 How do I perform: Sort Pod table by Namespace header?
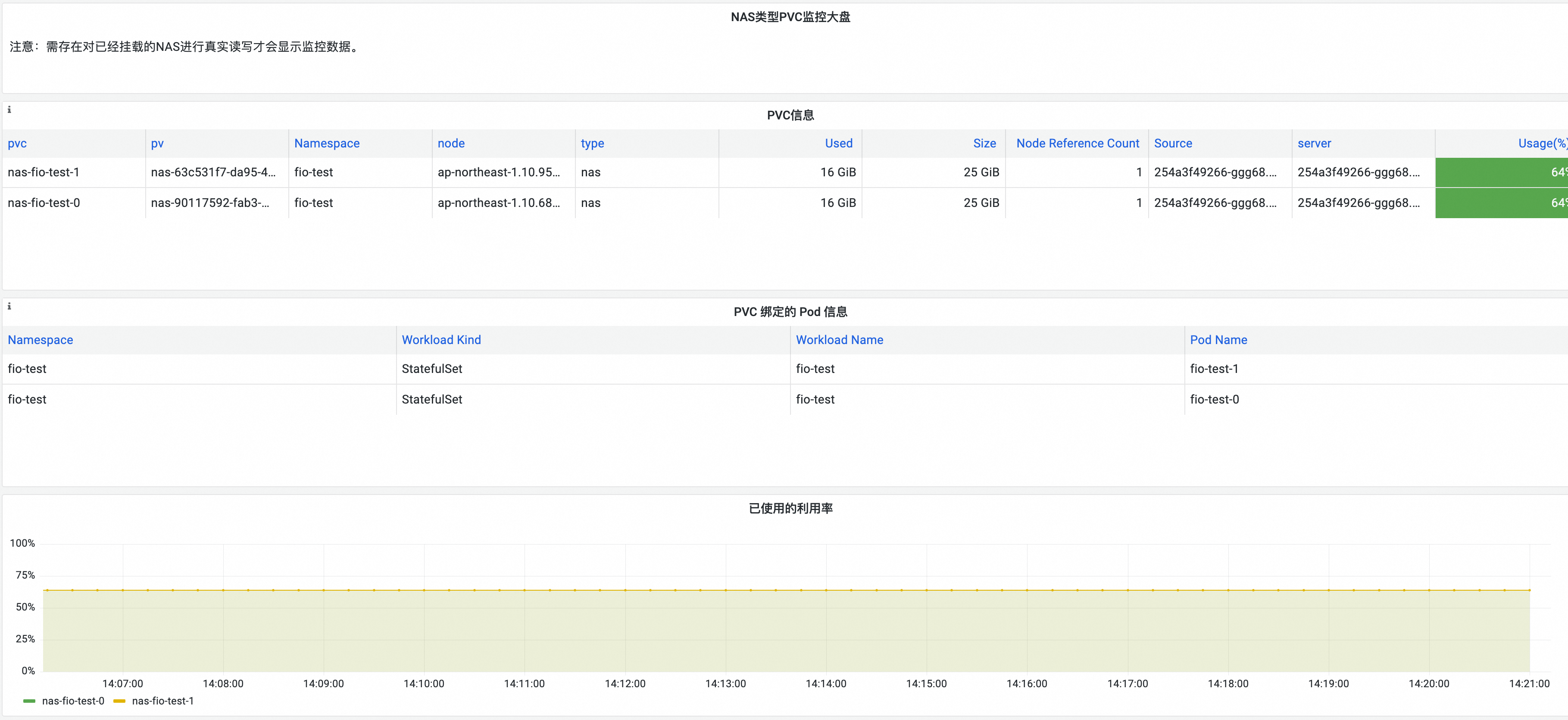[40, 340]
